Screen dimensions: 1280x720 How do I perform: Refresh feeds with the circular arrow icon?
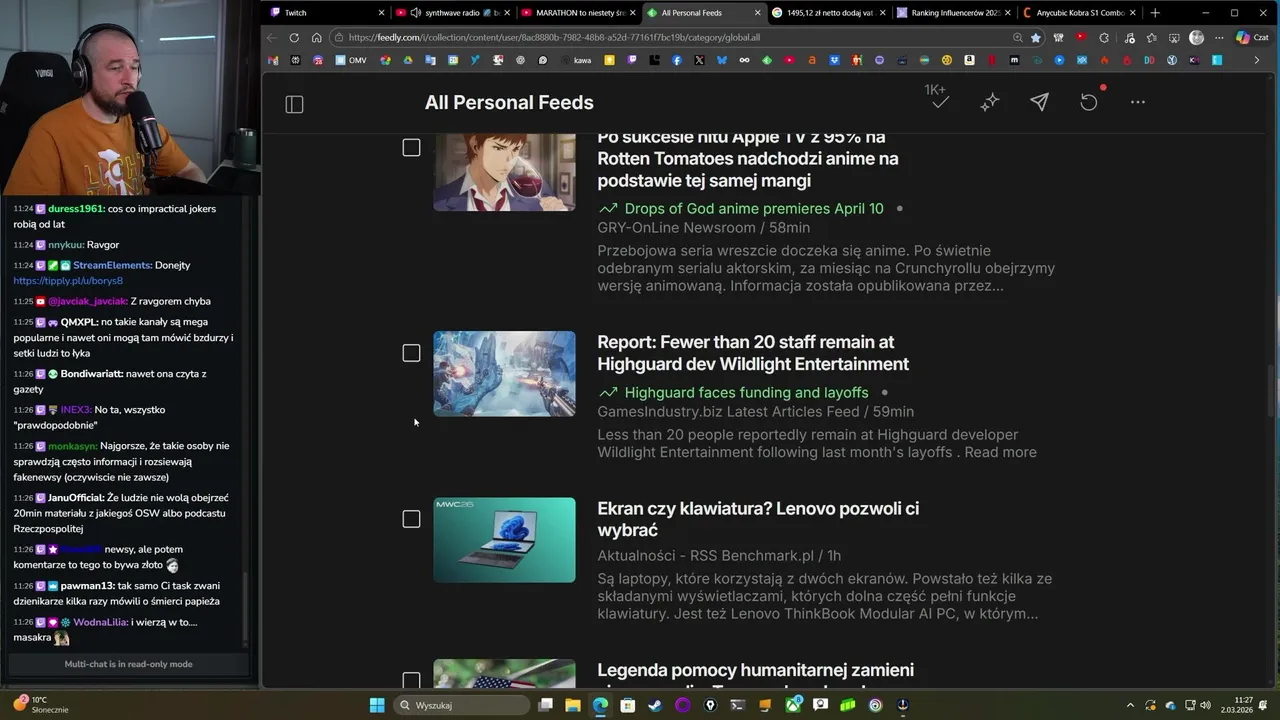(1089, 102)
